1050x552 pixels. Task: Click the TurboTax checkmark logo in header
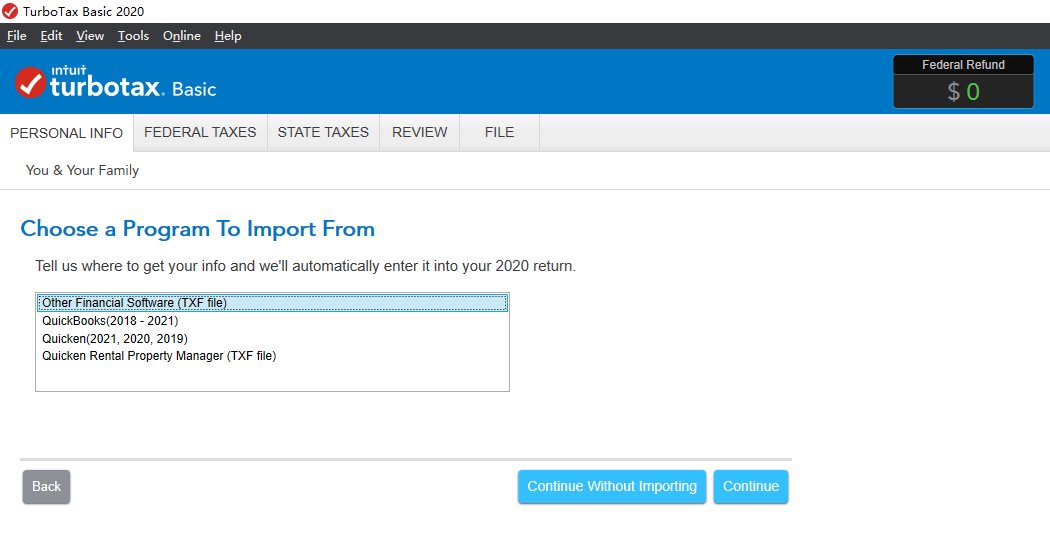[31, 83]
